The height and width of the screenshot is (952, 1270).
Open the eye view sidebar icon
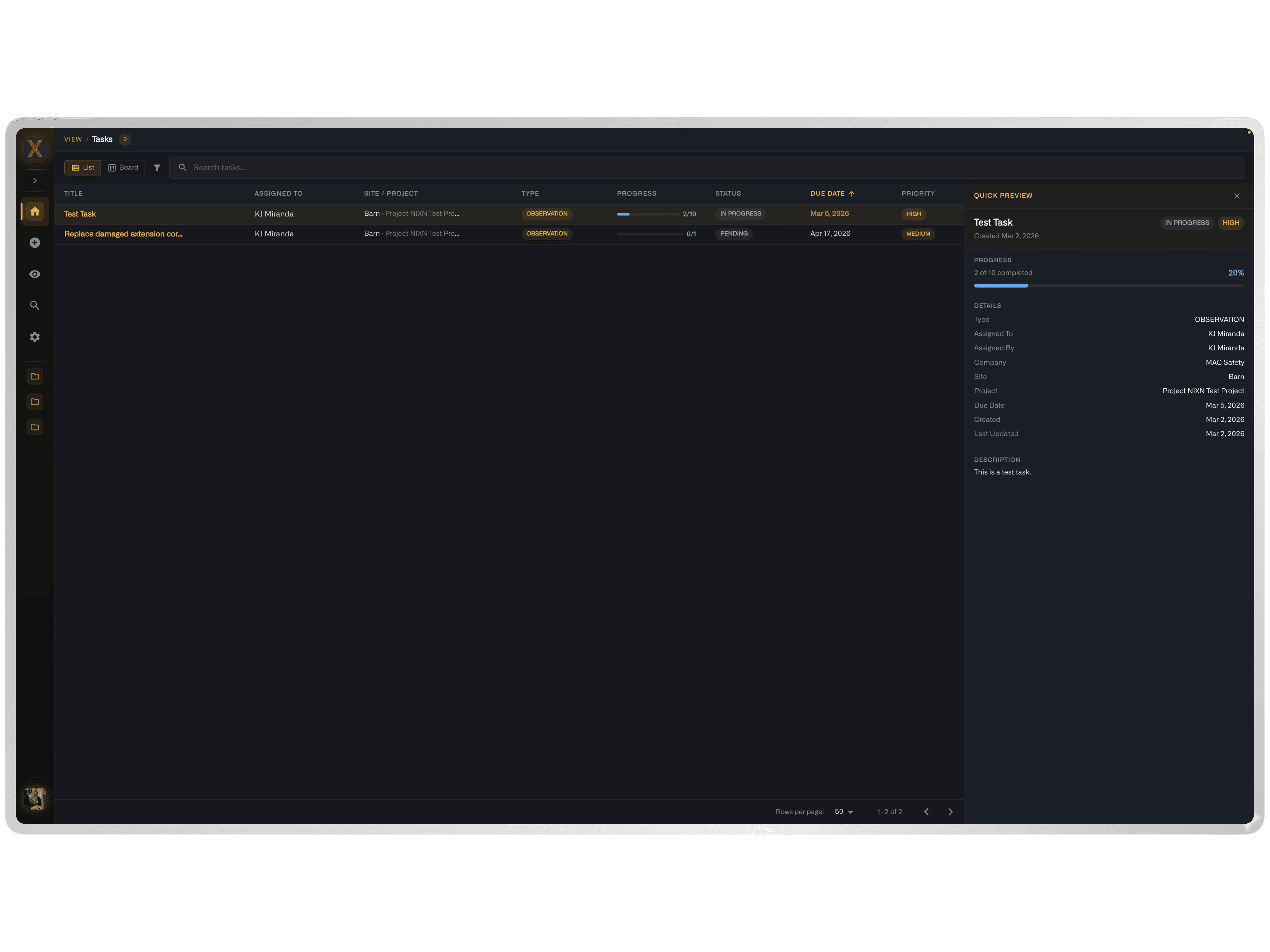click(x=35, y=274)
